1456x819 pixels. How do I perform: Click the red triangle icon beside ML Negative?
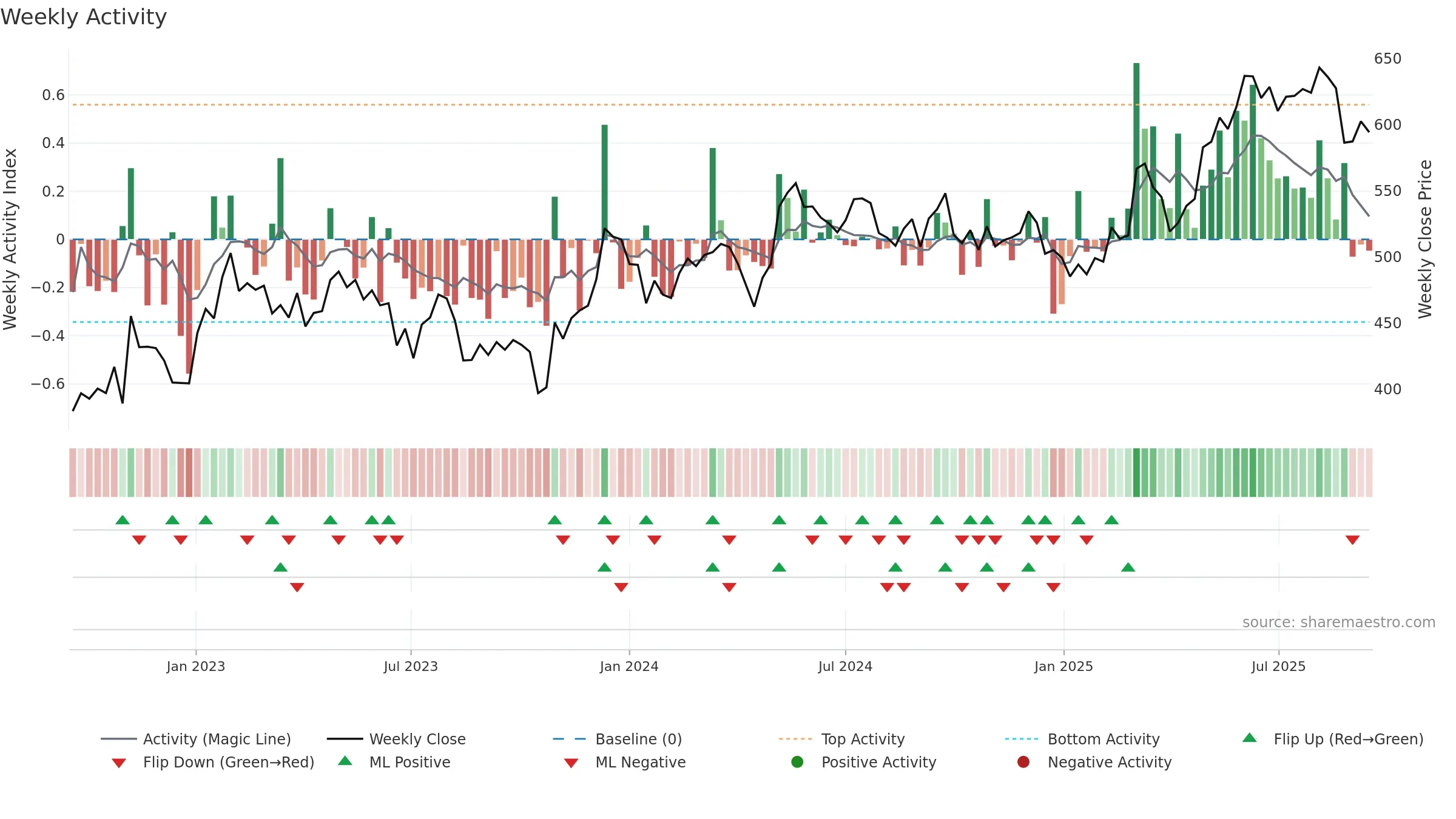[x=571, y=763]
